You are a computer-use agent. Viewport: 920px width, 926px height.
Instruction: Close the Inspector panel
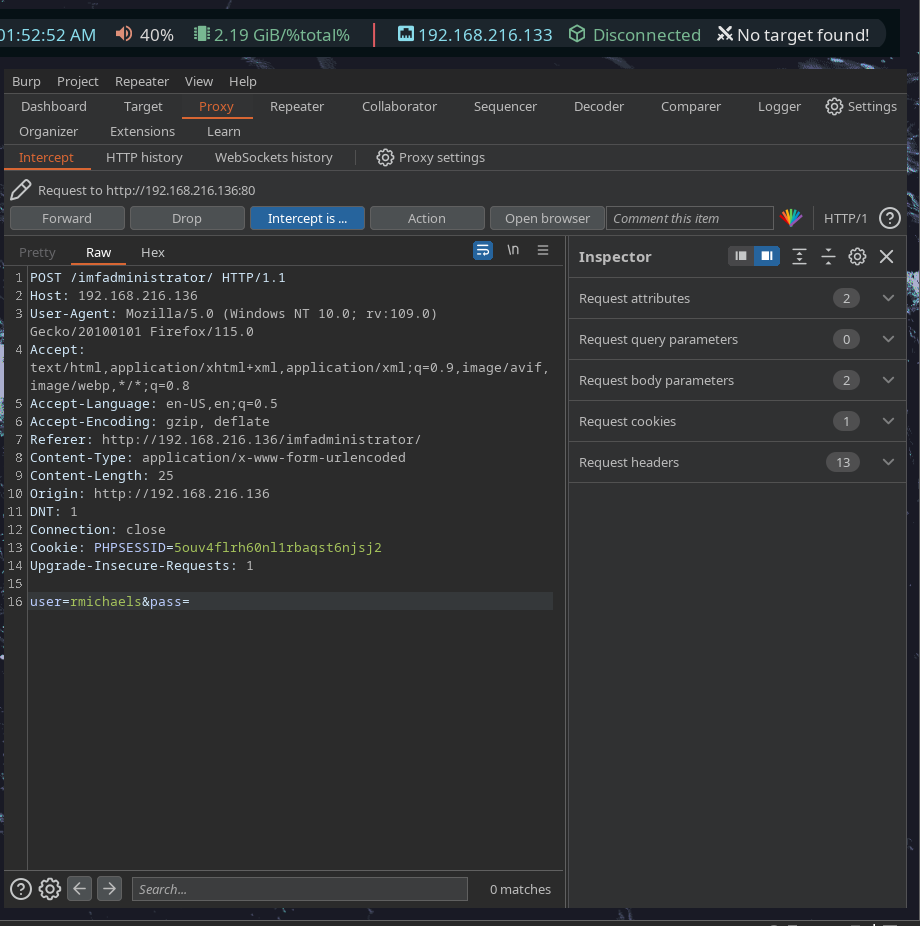[886, 256]
